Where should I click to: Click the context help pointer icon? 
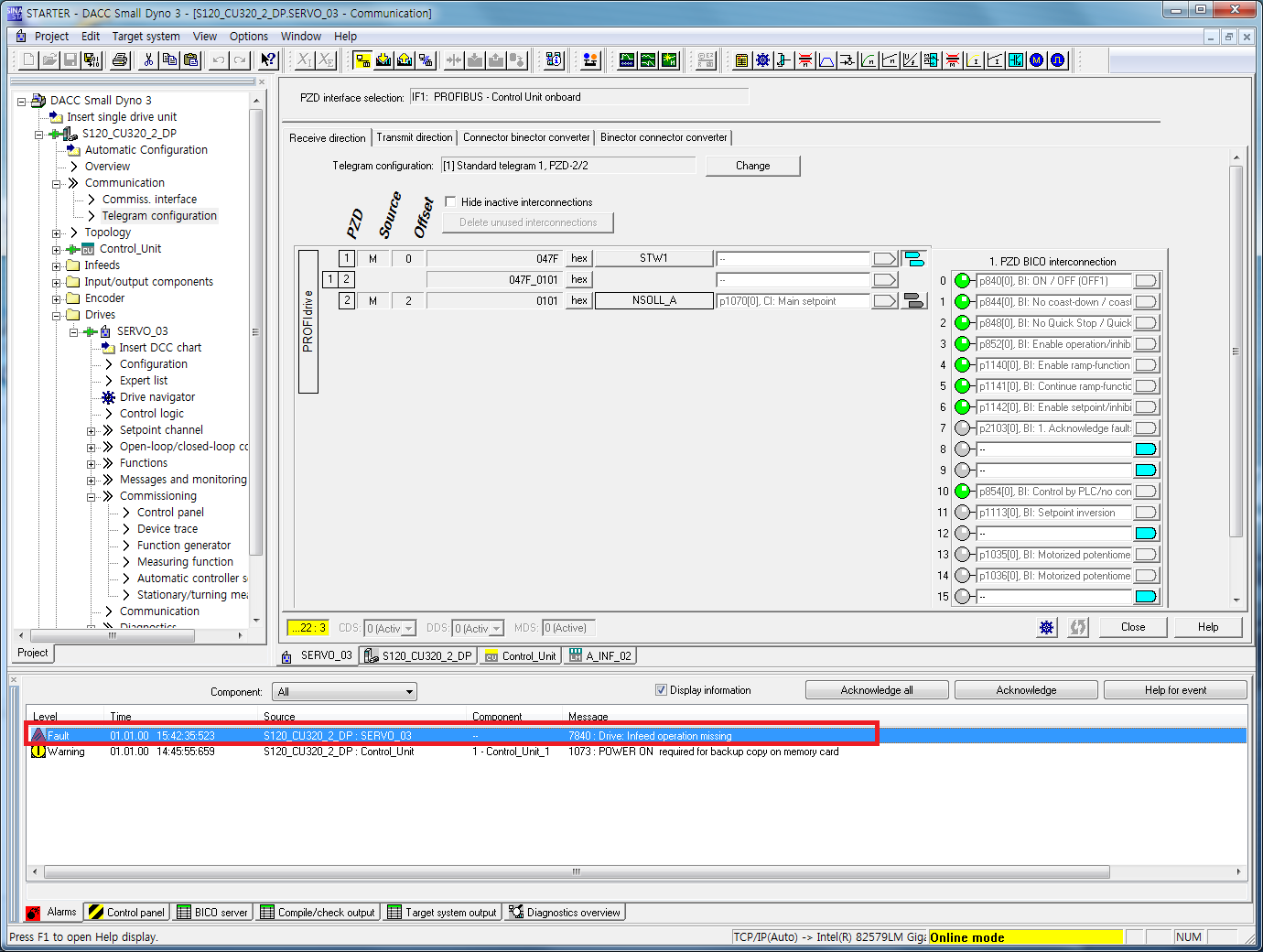tap(268, 60)
